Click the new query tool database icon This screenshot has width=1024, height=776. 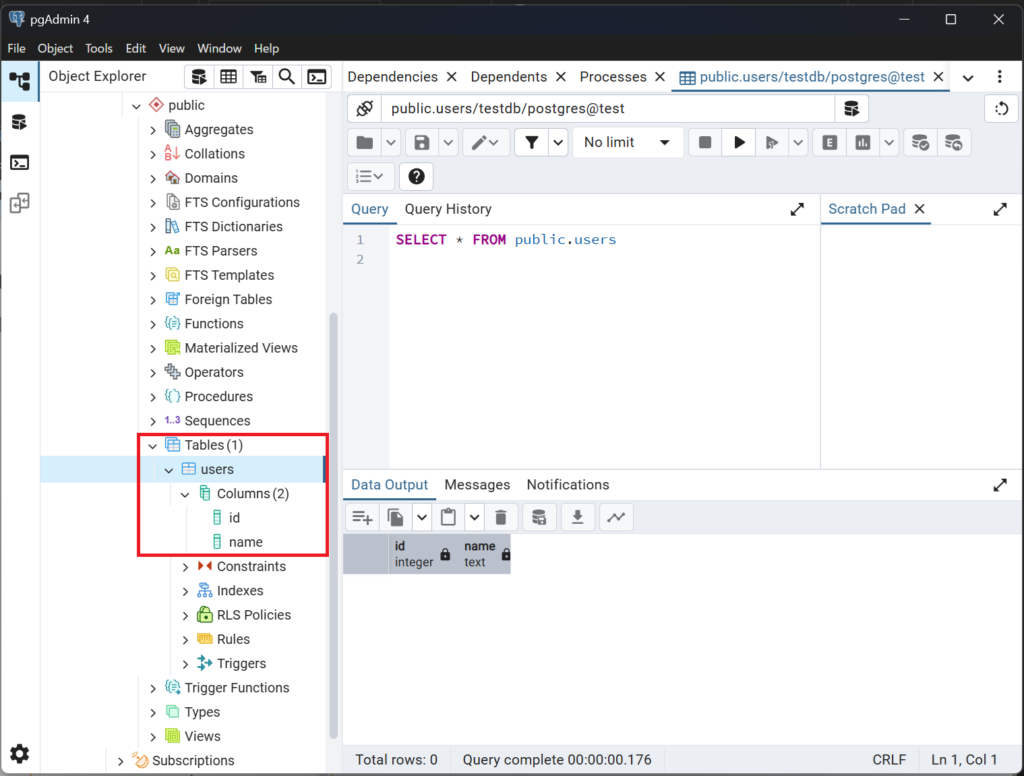(852, 108)
